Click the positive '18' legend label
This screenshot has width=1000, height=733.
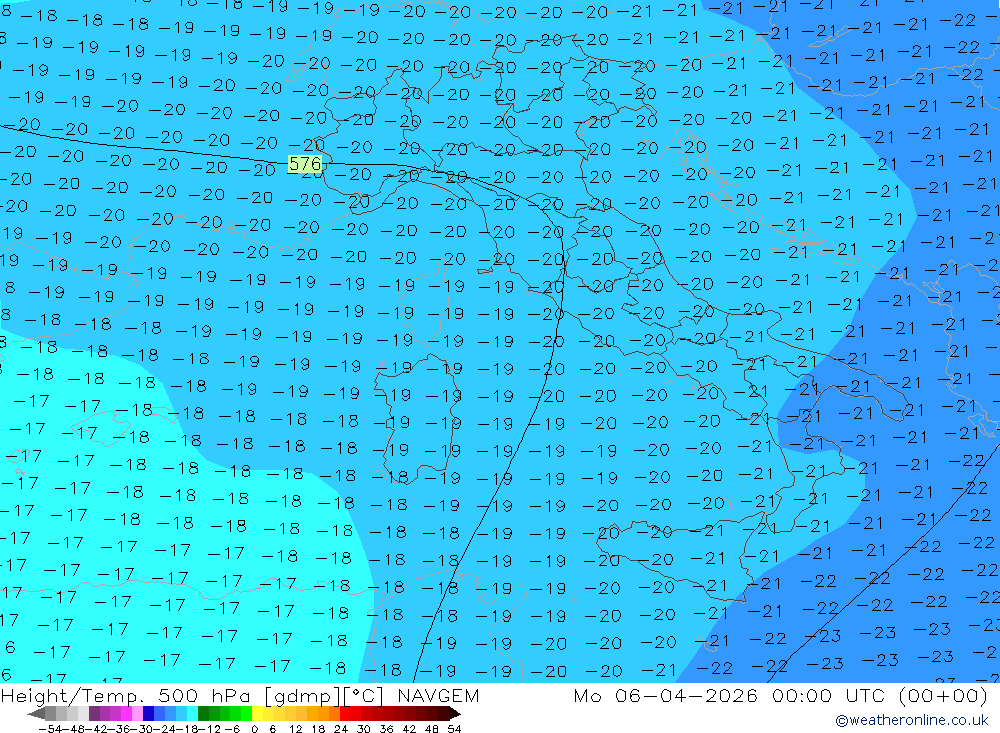click(318, 729)
